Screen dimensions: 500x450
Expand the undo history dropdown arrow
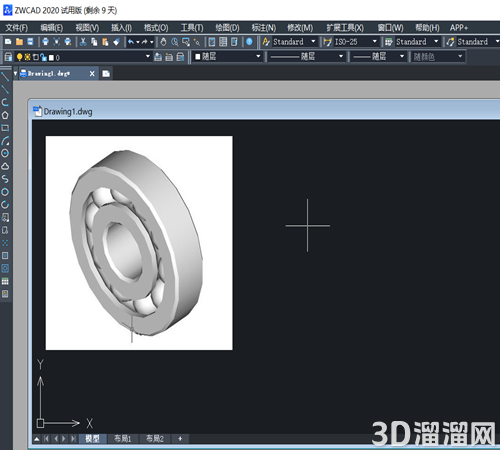138,42
